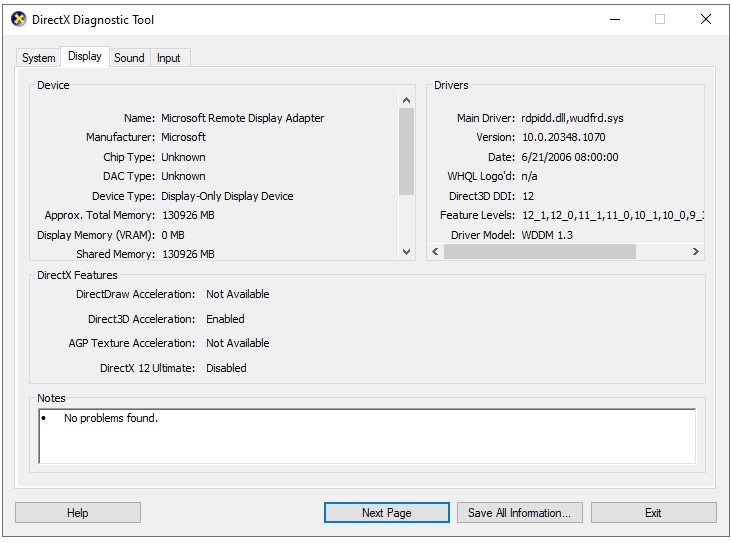Click the 'Direct3D Acceleration:' label

[142, 319]
